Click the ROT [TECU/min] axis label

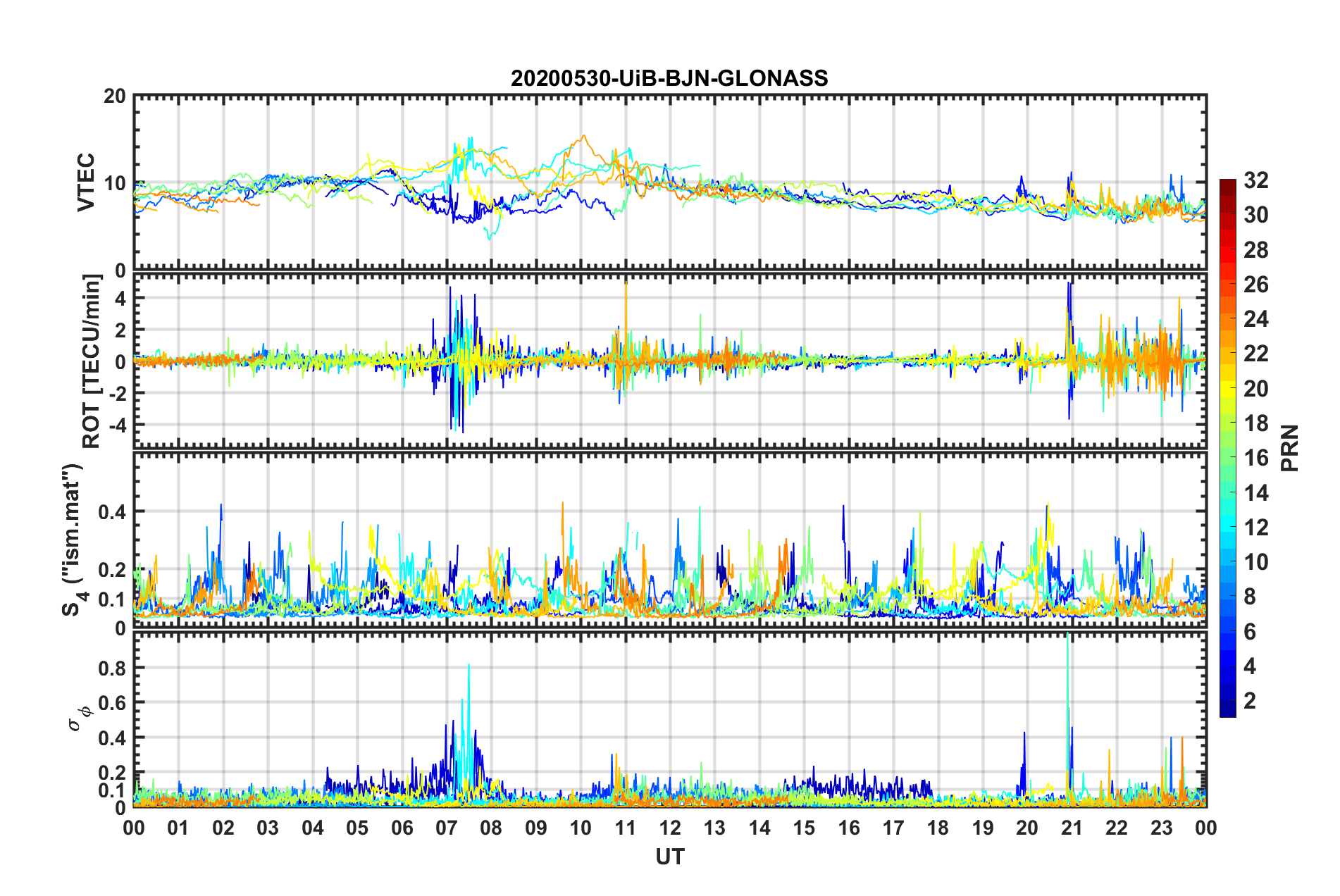coord(92,361)
